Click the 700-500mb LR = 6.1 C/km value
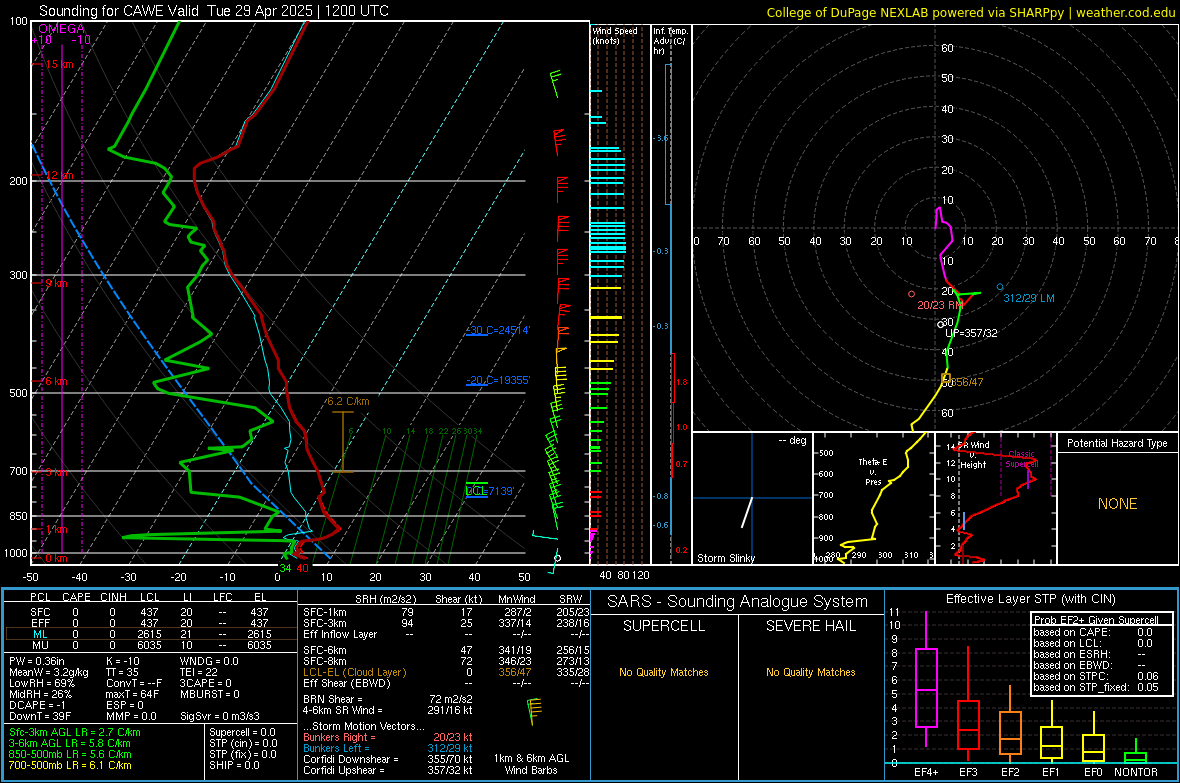This screenshot has width=1180, height=783. coord(70,765)
